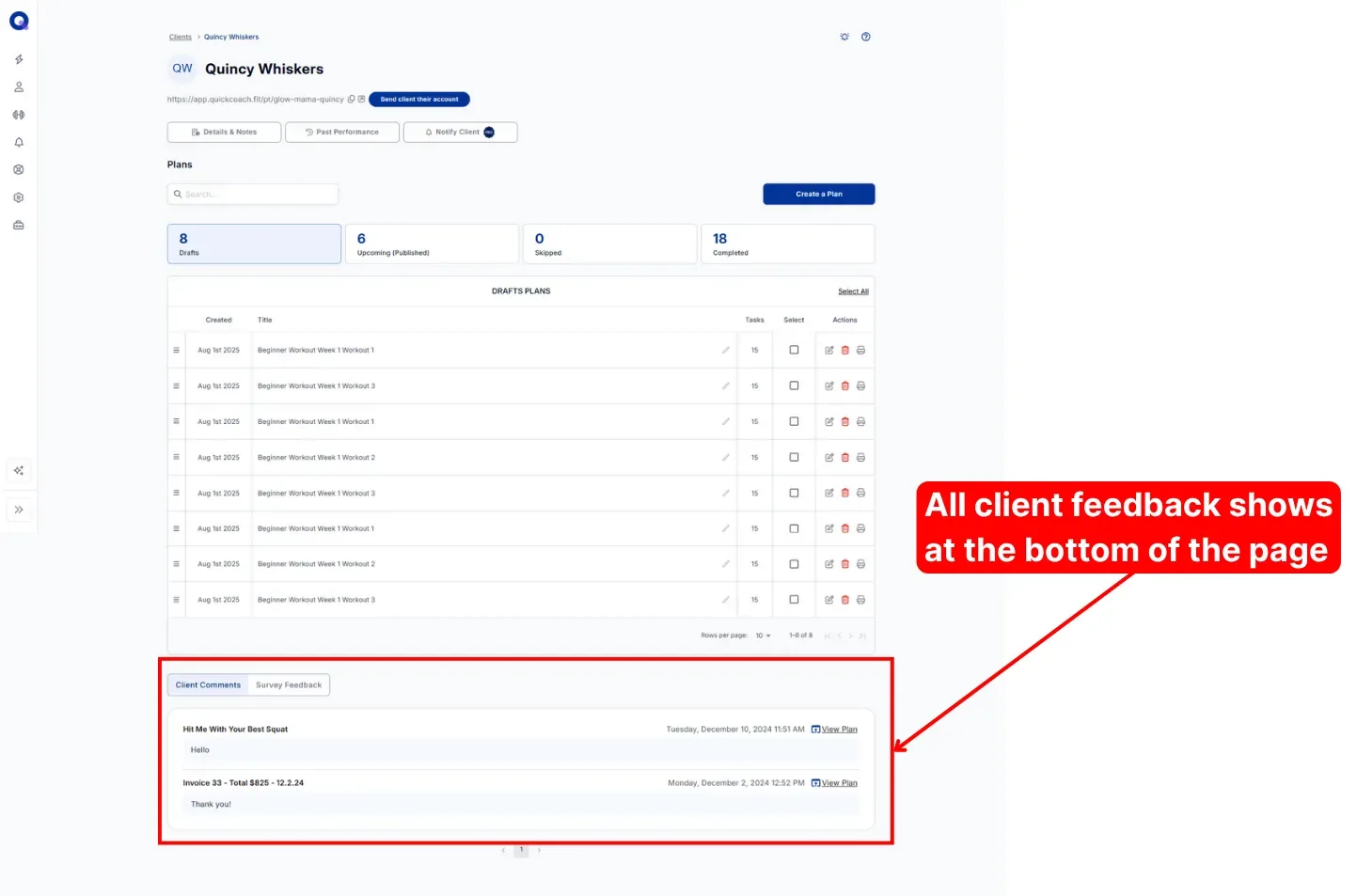1357x896 pixels.
Task: Delete the topmost draft plan using the red trash icon
Action: pyautogui.click(x=845, y=350)
